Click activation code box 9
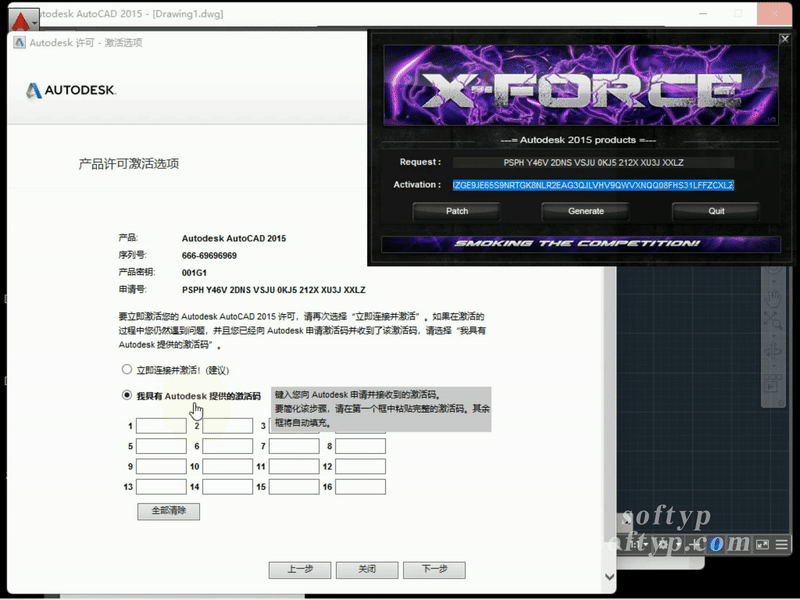Viewport: 800px width, 600px height. point(161,466)
